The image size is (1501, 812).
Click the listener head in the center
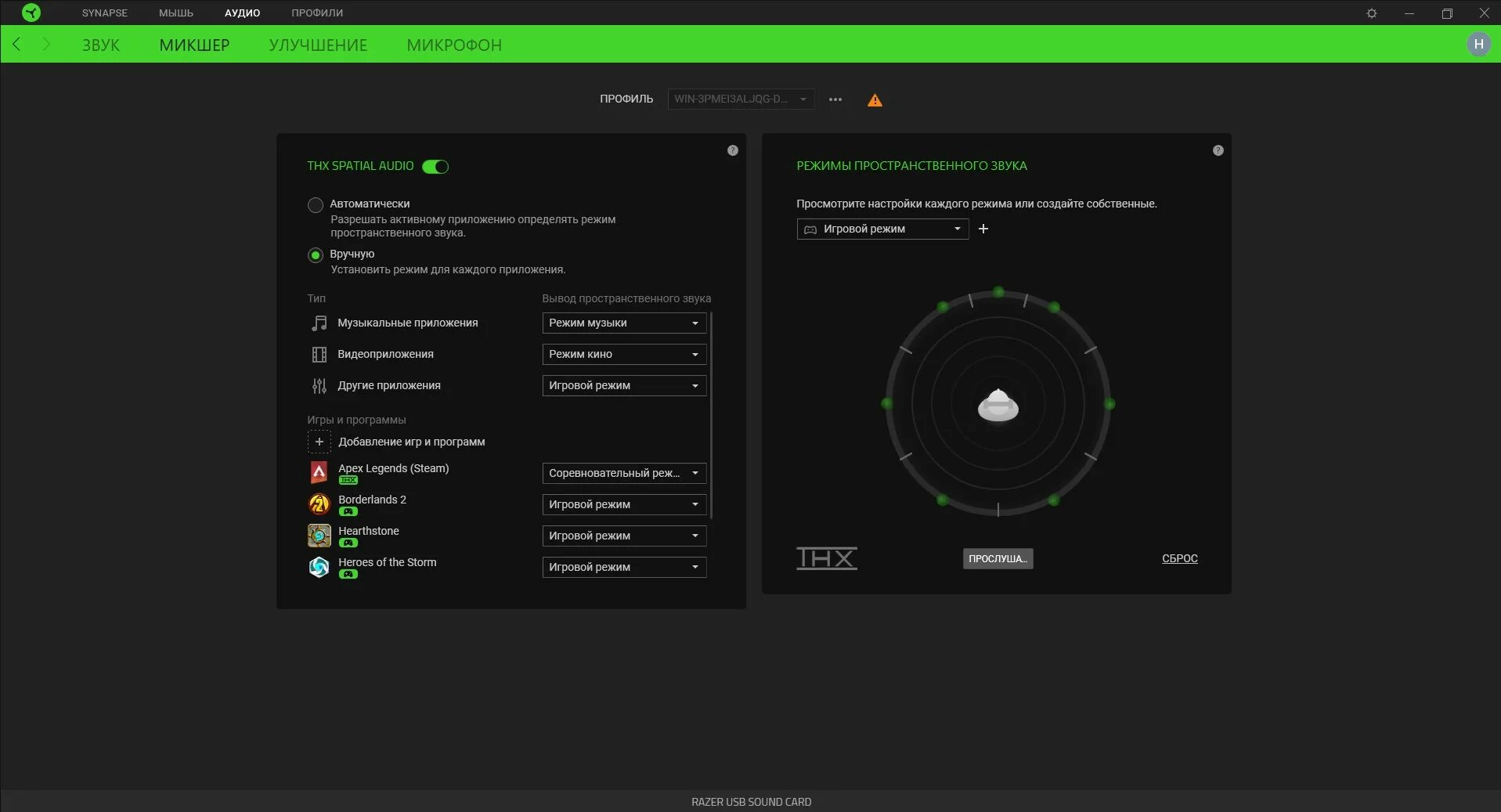998,404
